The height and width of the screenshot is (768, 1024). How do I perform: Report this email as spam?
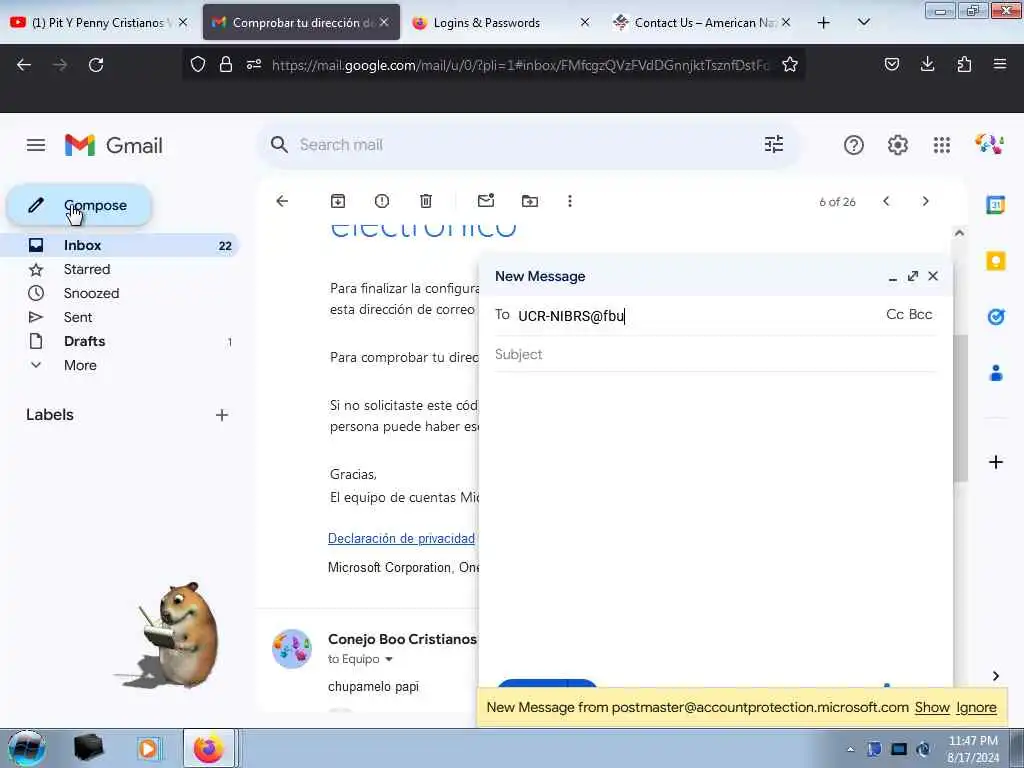tap(382, 201)
